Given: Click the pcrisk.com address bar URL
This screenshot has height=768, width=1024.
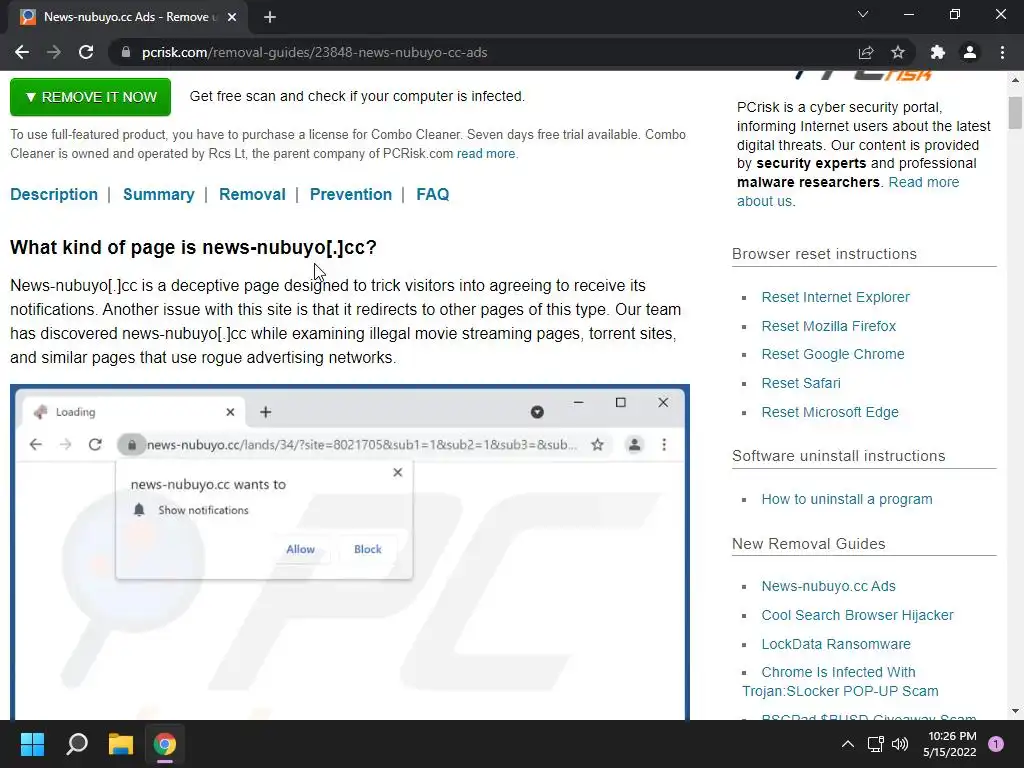Looking at the screenshot, I should (314, 52).
